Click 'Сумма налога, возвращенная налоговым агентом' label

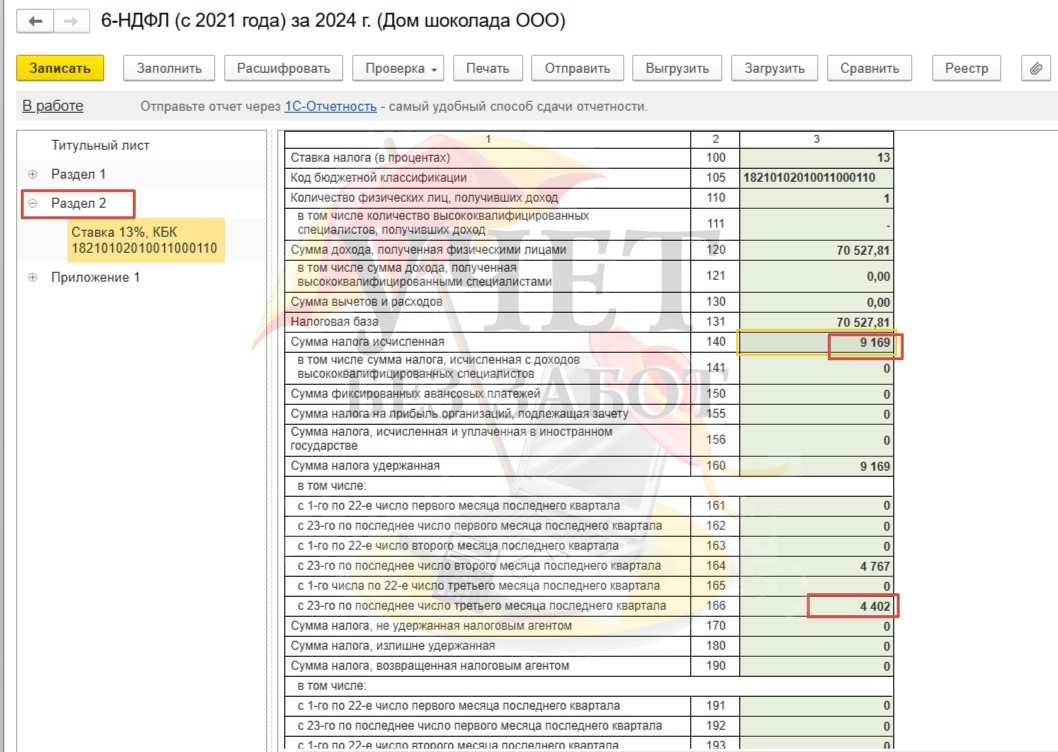[430, 666]
